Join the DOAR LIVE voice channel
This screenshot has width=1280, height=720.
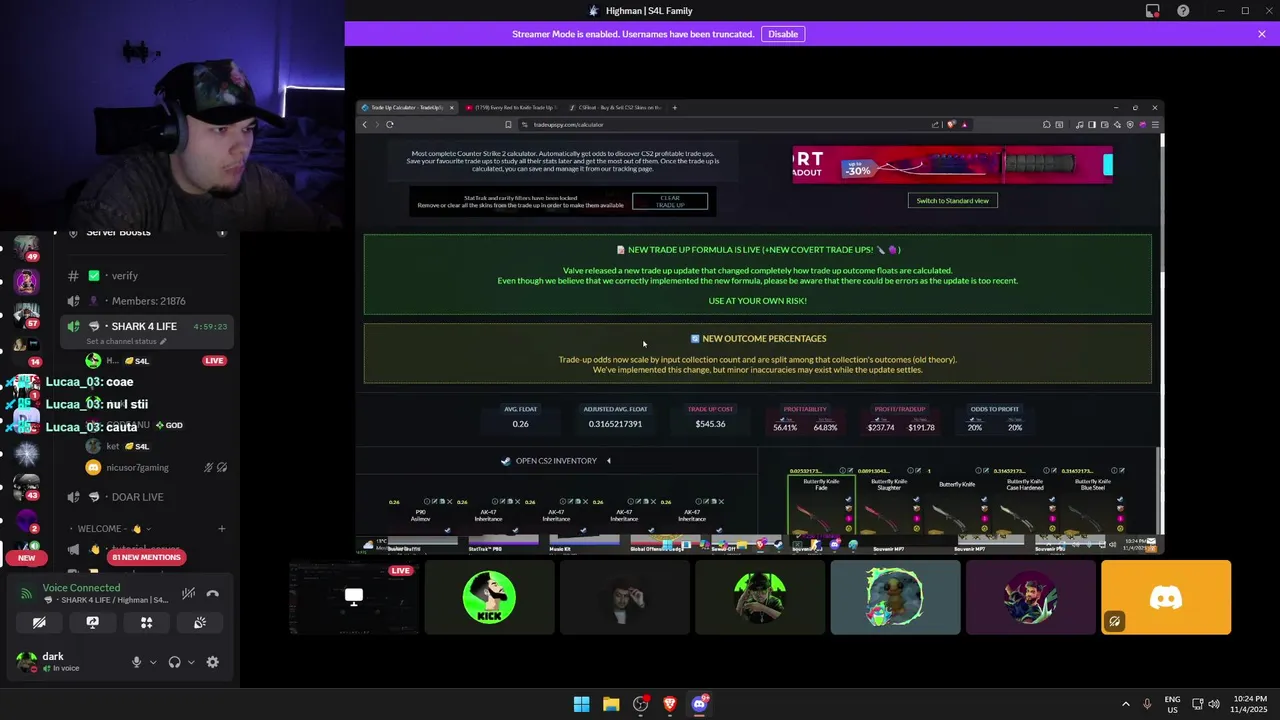[146, 497]
